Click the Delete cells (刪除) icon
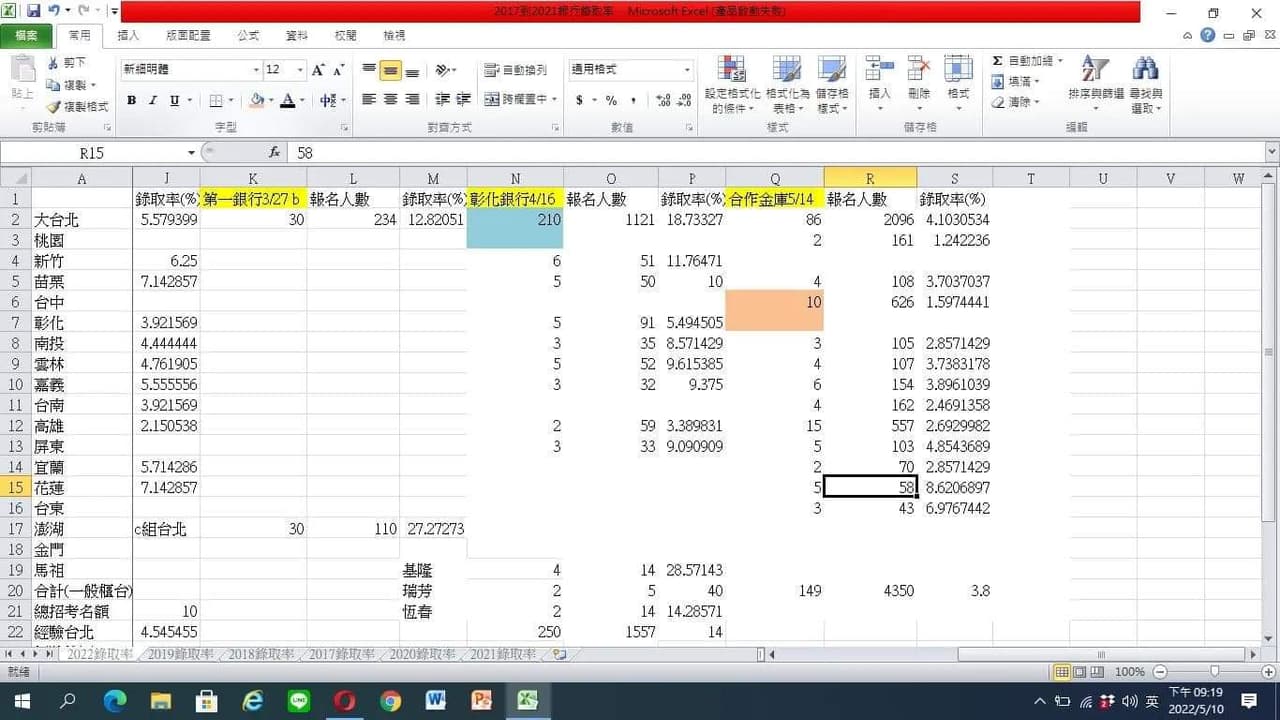The width and height of the screenshot is (1280, 720). tap(919, 69)
